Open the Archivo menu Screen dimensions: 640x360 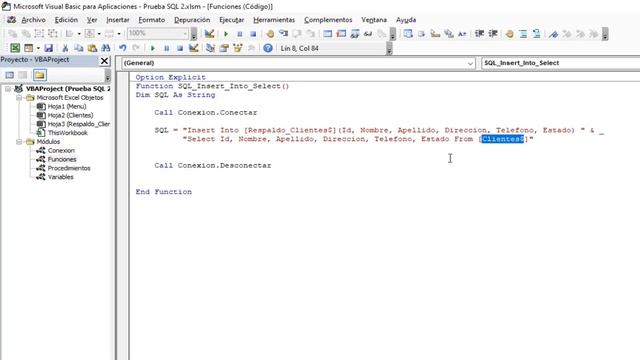coord(33,20)
